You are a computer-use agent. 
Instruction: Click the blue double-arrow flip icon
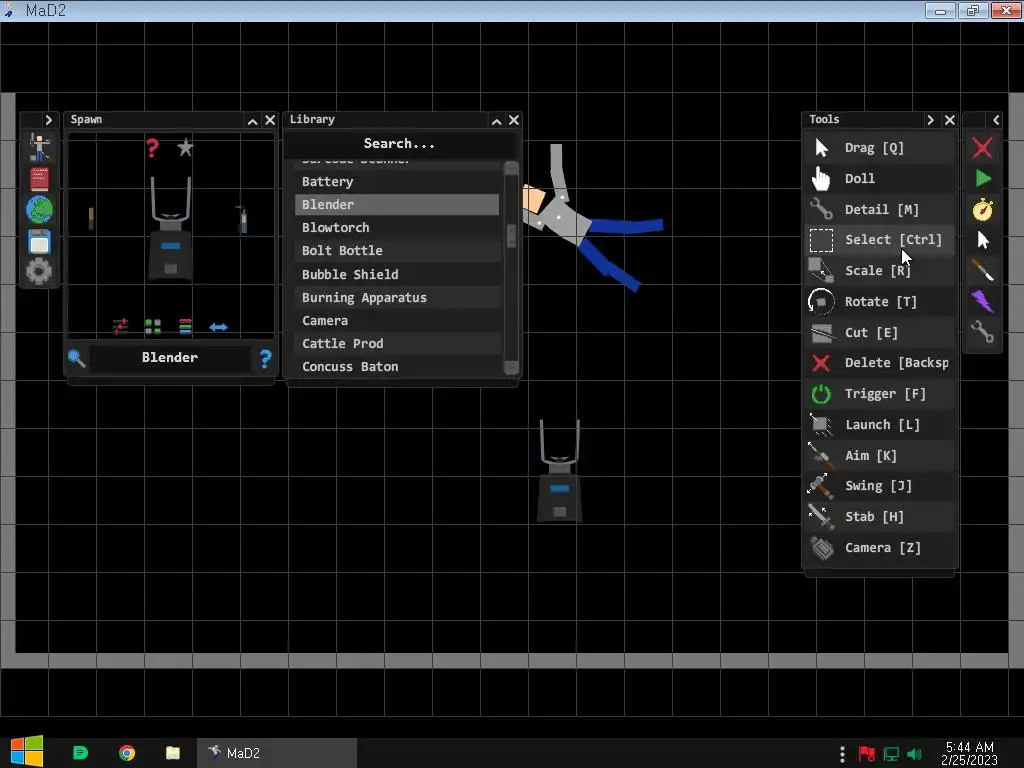coord(218,327)
